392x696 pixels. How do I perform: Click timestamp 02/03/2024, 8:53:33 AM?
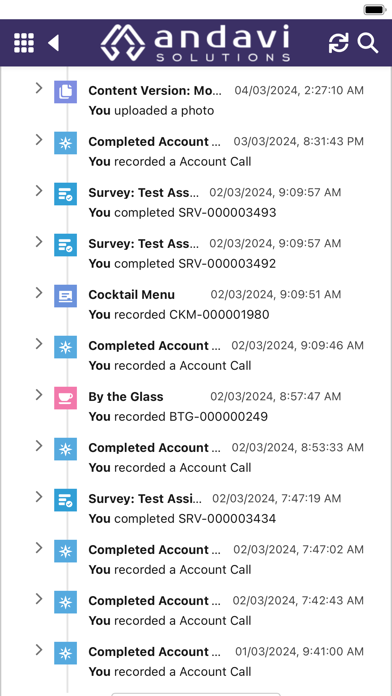click(x=297, y=448)
